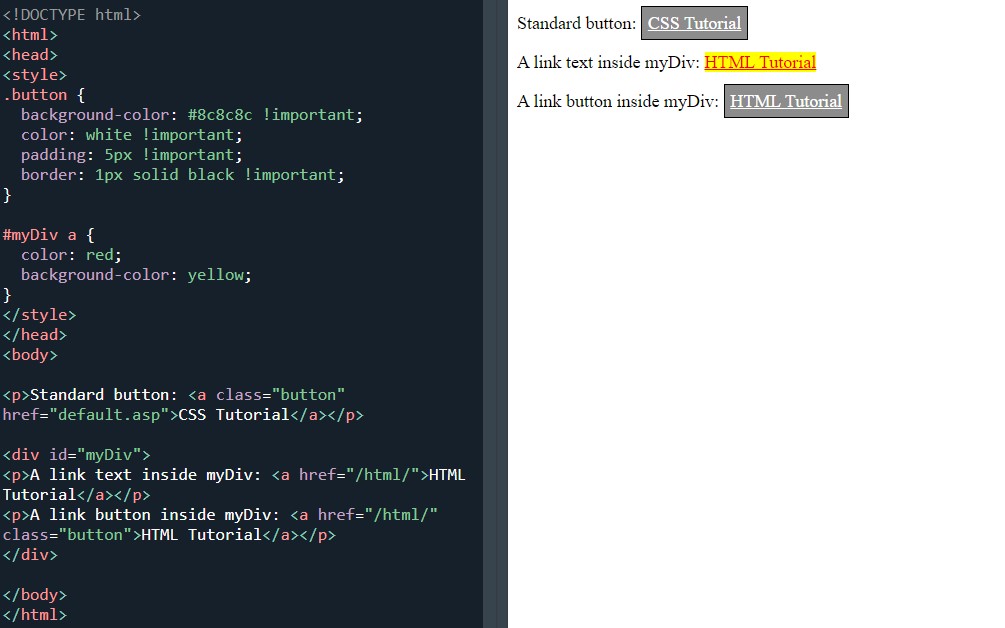Place cursor at the closing </html> tag

click(35, 615)
